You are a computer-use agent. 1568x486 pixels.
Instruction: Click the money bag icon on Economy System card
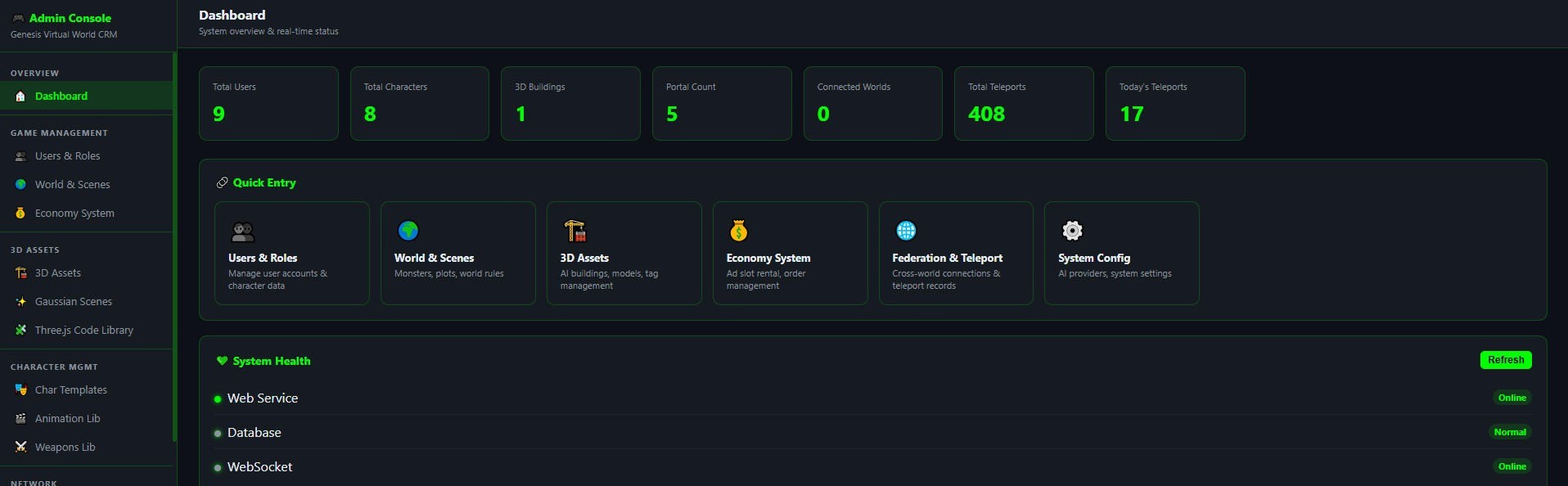click(x=739, y=232)
